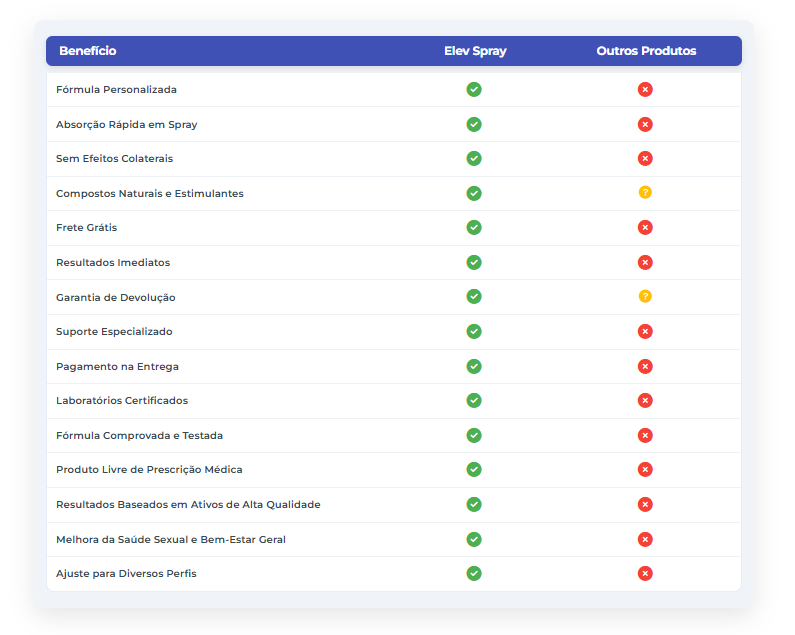795x635 pixels.
Task: Click text Resultados Baseados em Ativos de Alta Qualidade
Action: click(188, 505)
